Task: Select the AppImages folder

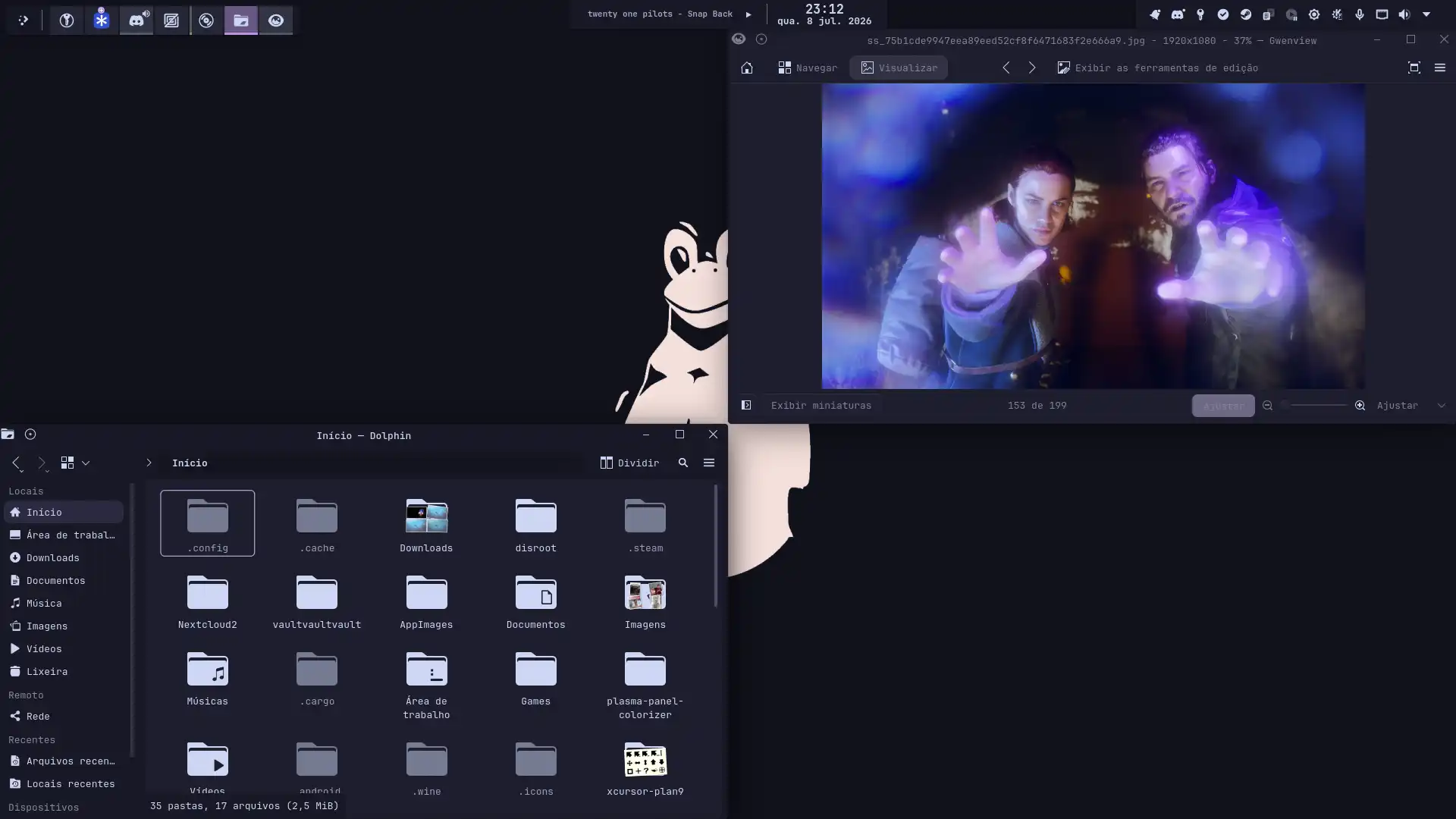Action: [x=426, y=601]
